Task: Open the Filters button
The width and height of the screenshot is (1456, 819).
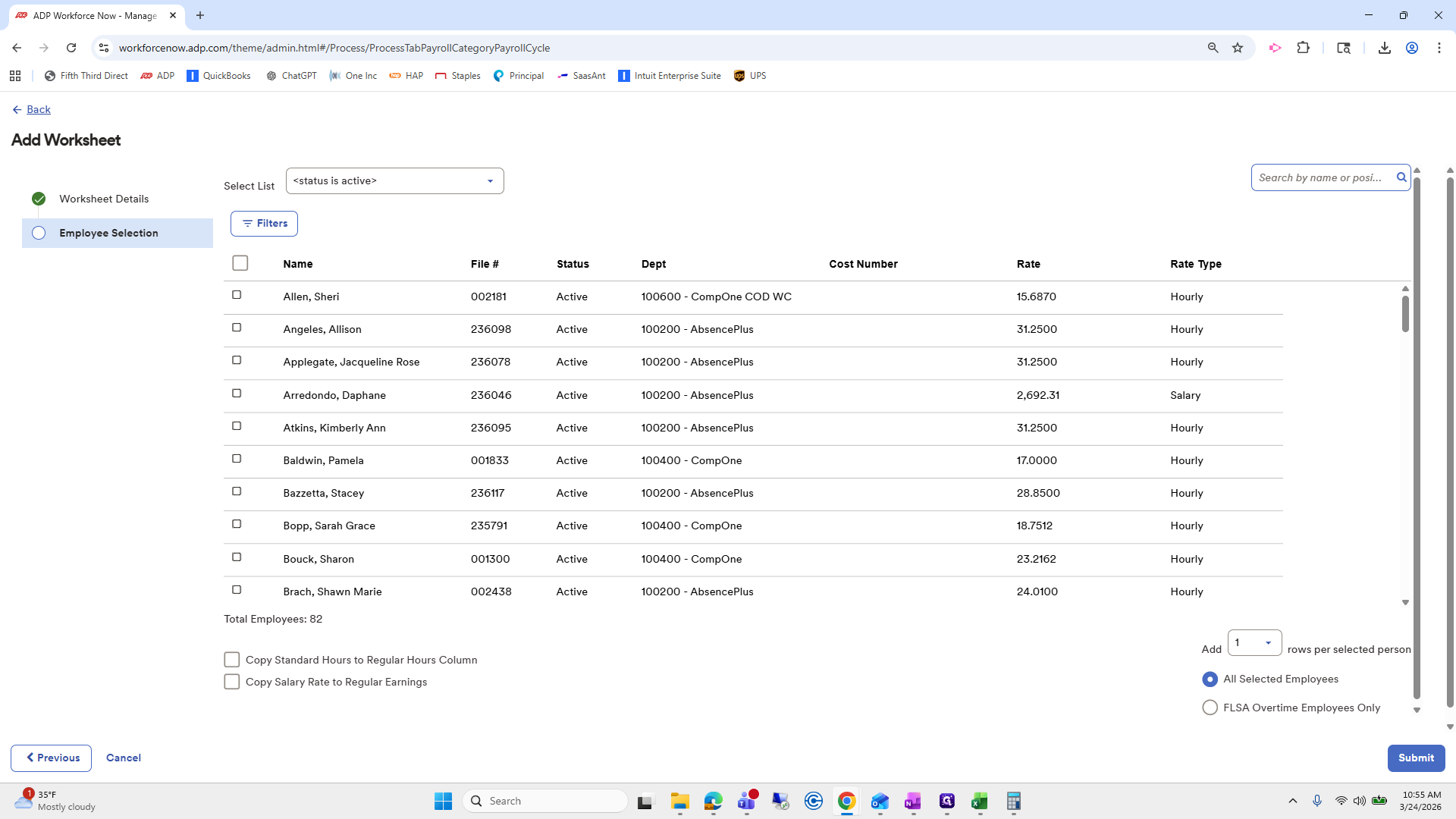Action: 264,224
